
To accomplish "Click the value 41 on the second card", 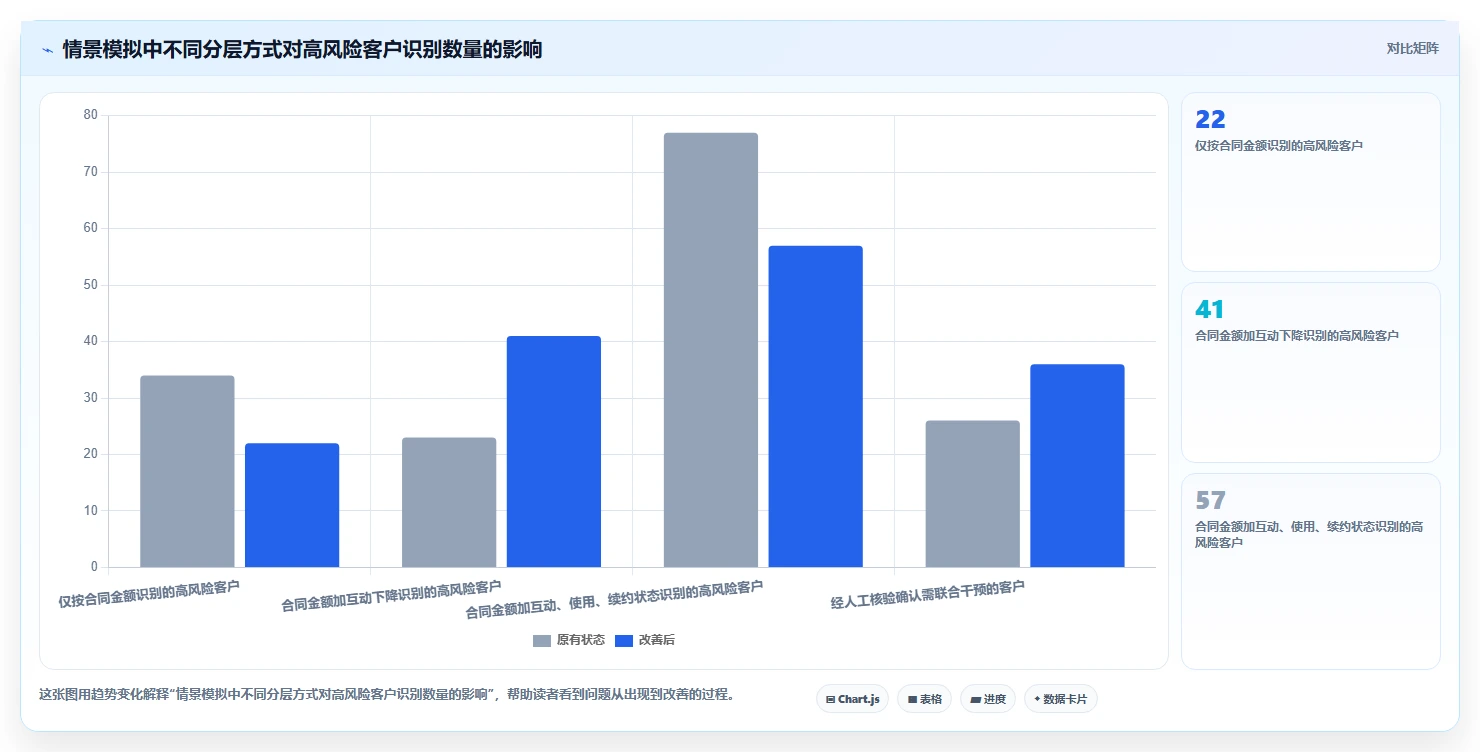I will pos(1209,309).
